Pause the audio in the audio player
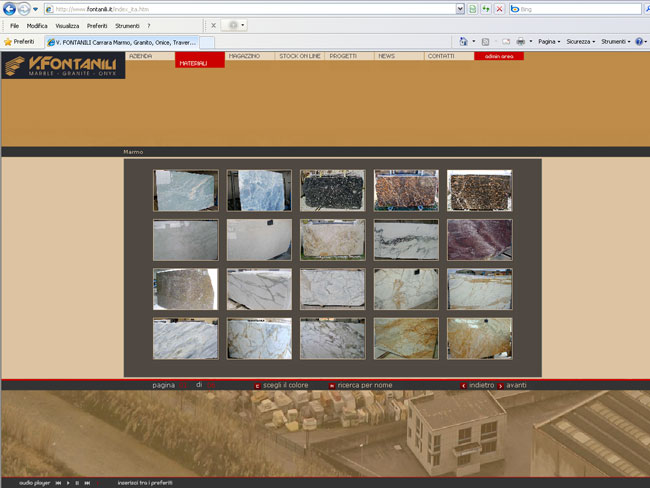 77,483
